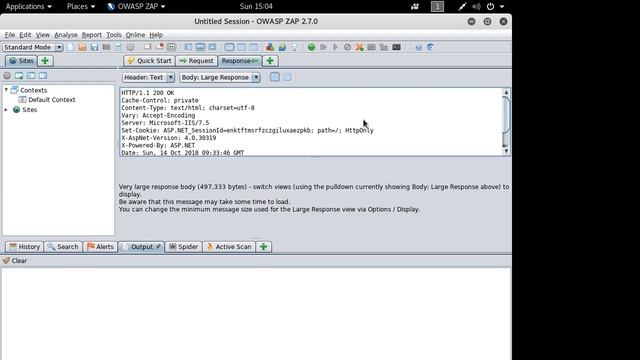The image size is (640, 360).
Task: Click the Persist Session floppy-disk icon
Action: coord(94,47)
